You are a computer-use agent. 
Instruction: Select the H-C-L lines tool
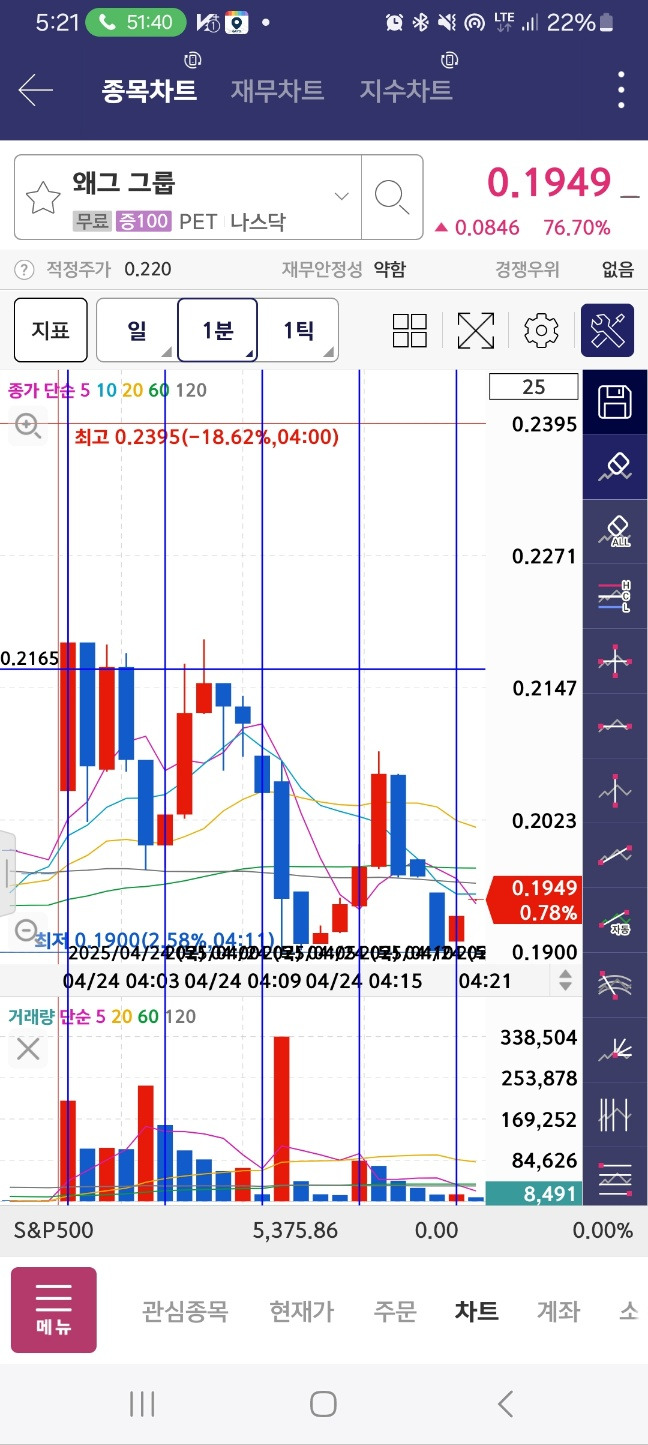(x=614, y=596)
